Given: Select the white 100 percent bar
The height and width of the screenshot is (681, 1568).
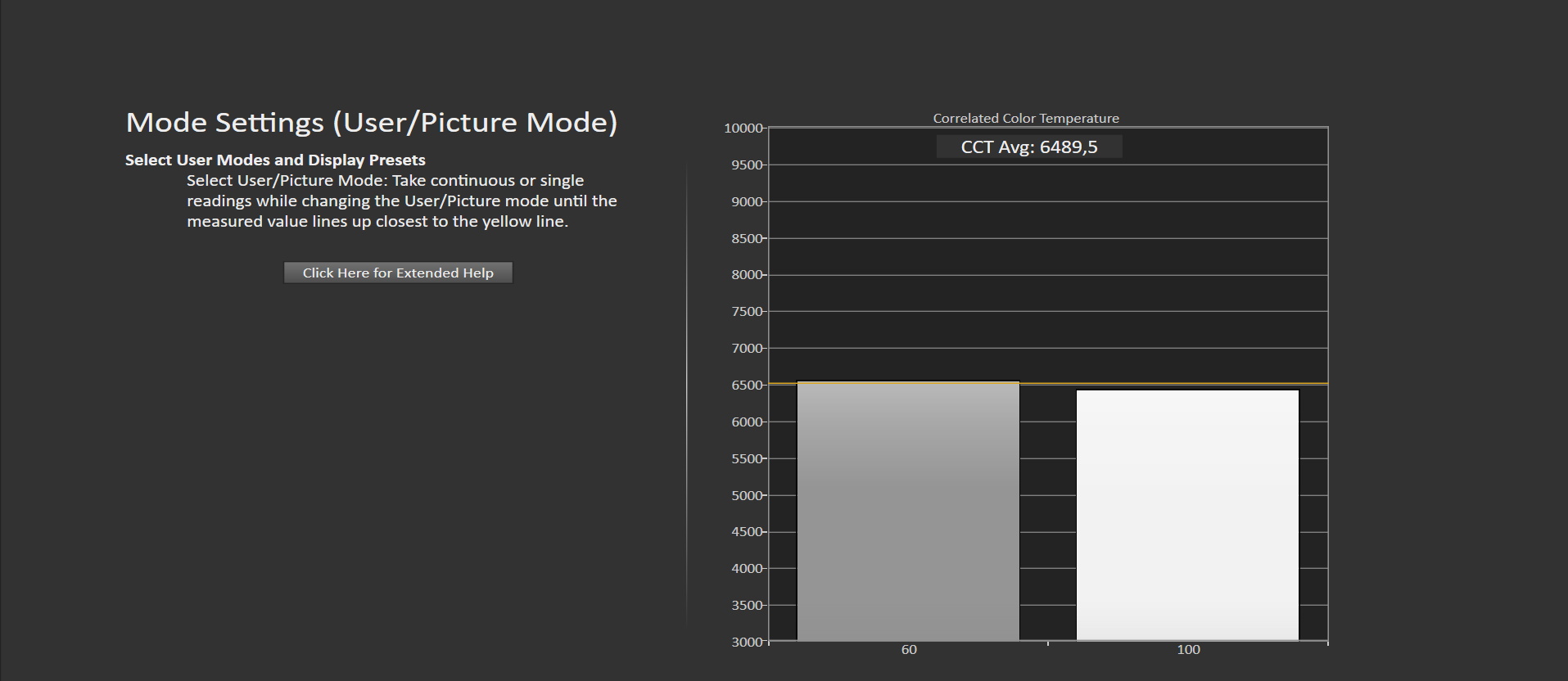Looking at the screenshot, I should (x=1187, y=516).
